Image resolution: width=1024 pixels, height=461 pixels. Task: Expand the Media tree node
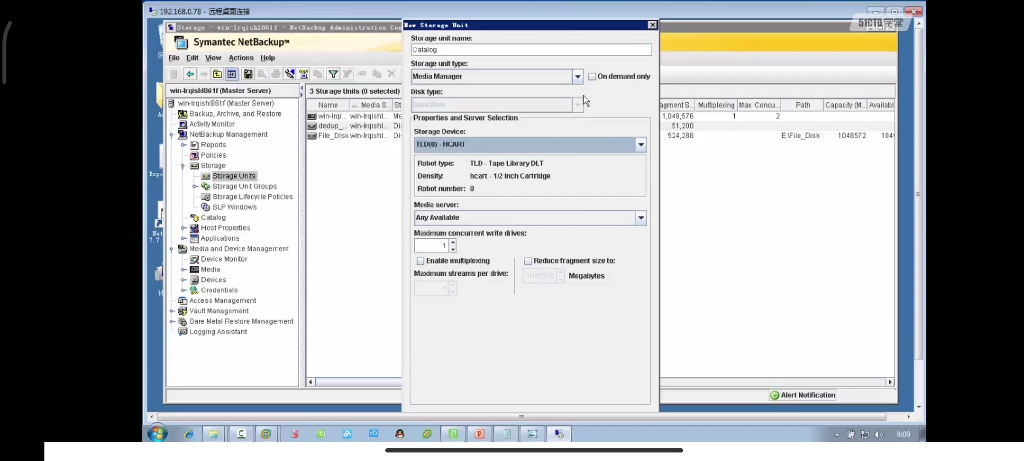(x=184, y=270)
